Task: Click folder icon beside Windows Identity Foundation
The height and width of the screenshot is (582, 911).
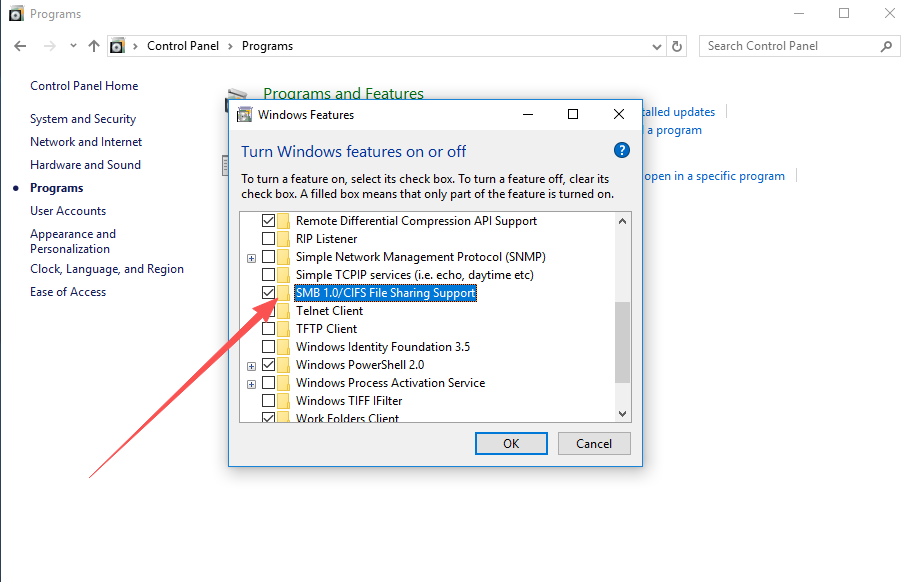Action: pos(284,347)
